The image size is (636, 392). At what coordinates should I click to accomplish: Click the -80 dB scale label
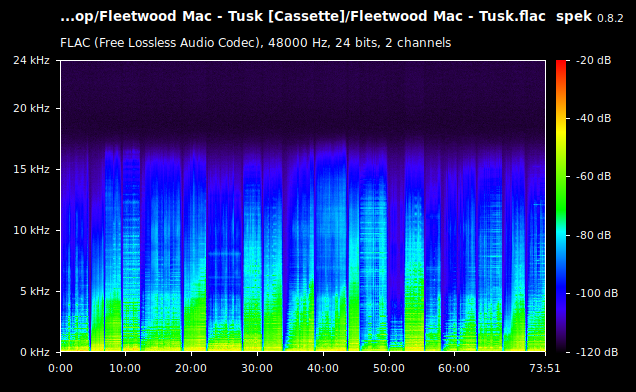click(x=593, y=235)
